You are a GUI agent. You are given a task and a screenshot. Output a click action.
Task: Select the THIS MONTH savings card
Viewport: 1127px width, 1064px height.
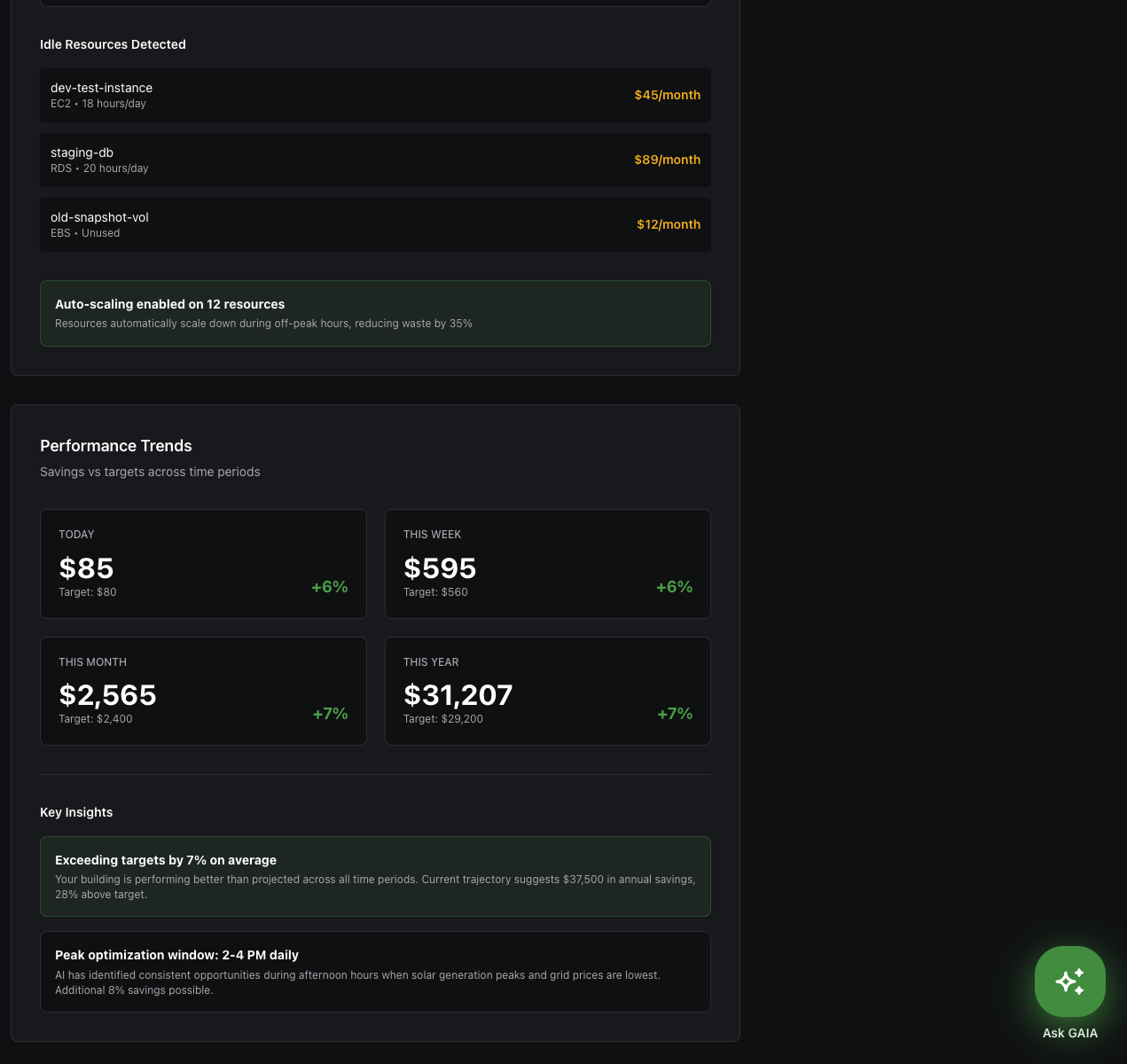(203, 691)
